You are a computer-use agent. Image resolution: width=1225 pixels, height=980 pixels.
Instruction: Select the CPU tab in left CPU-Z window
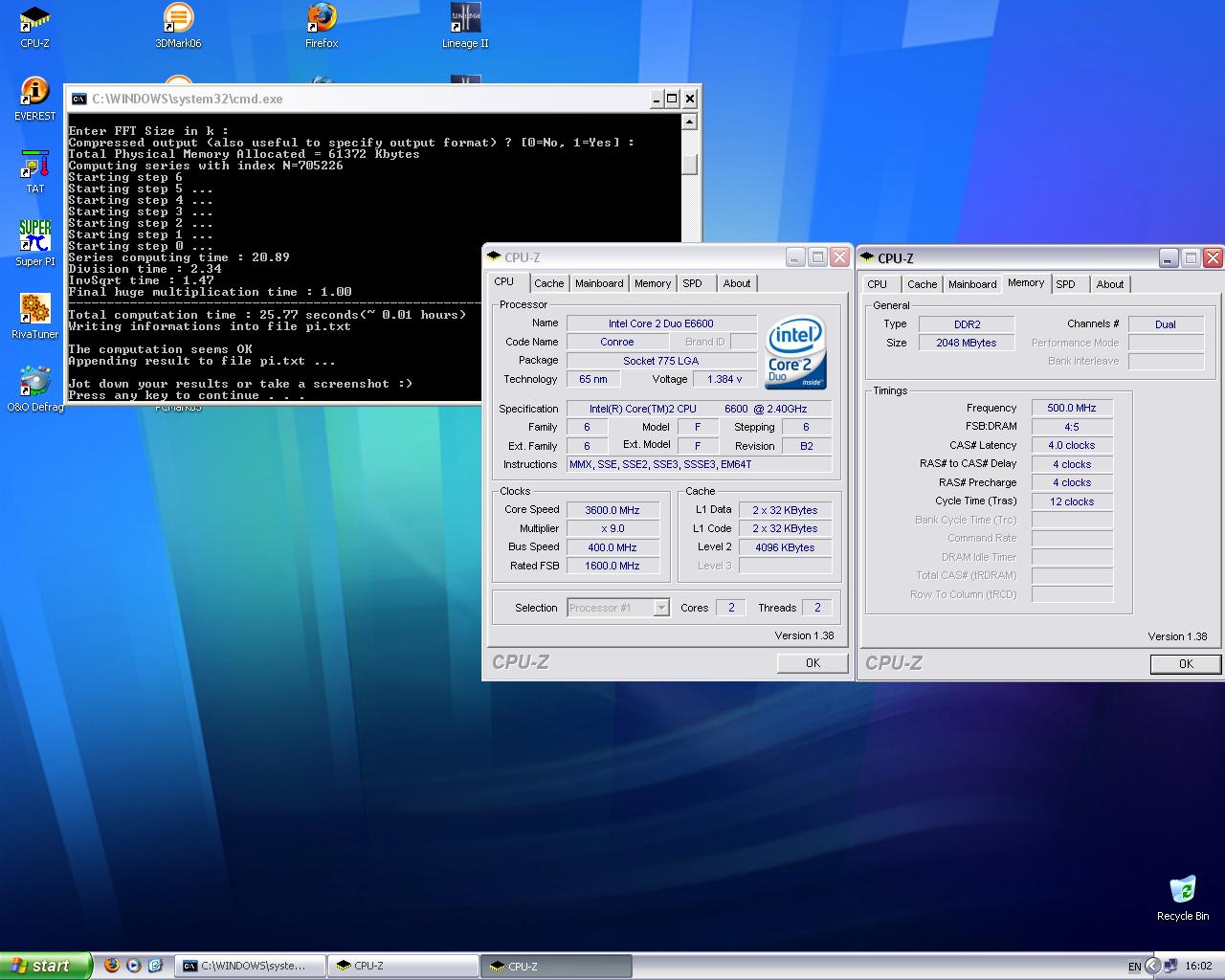504,282
